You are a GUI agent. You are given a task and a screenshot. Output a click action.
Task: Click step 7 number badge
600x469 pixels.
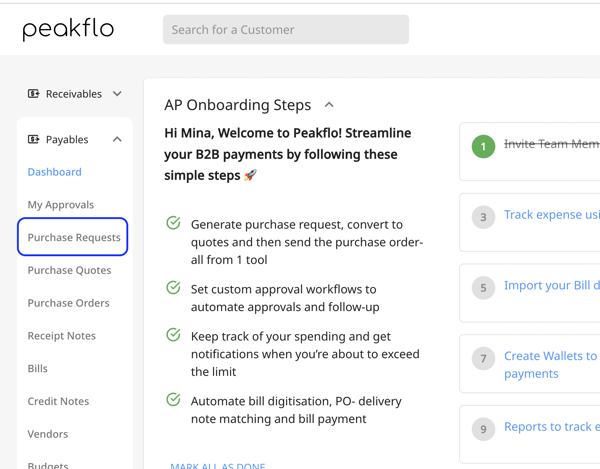483,358
